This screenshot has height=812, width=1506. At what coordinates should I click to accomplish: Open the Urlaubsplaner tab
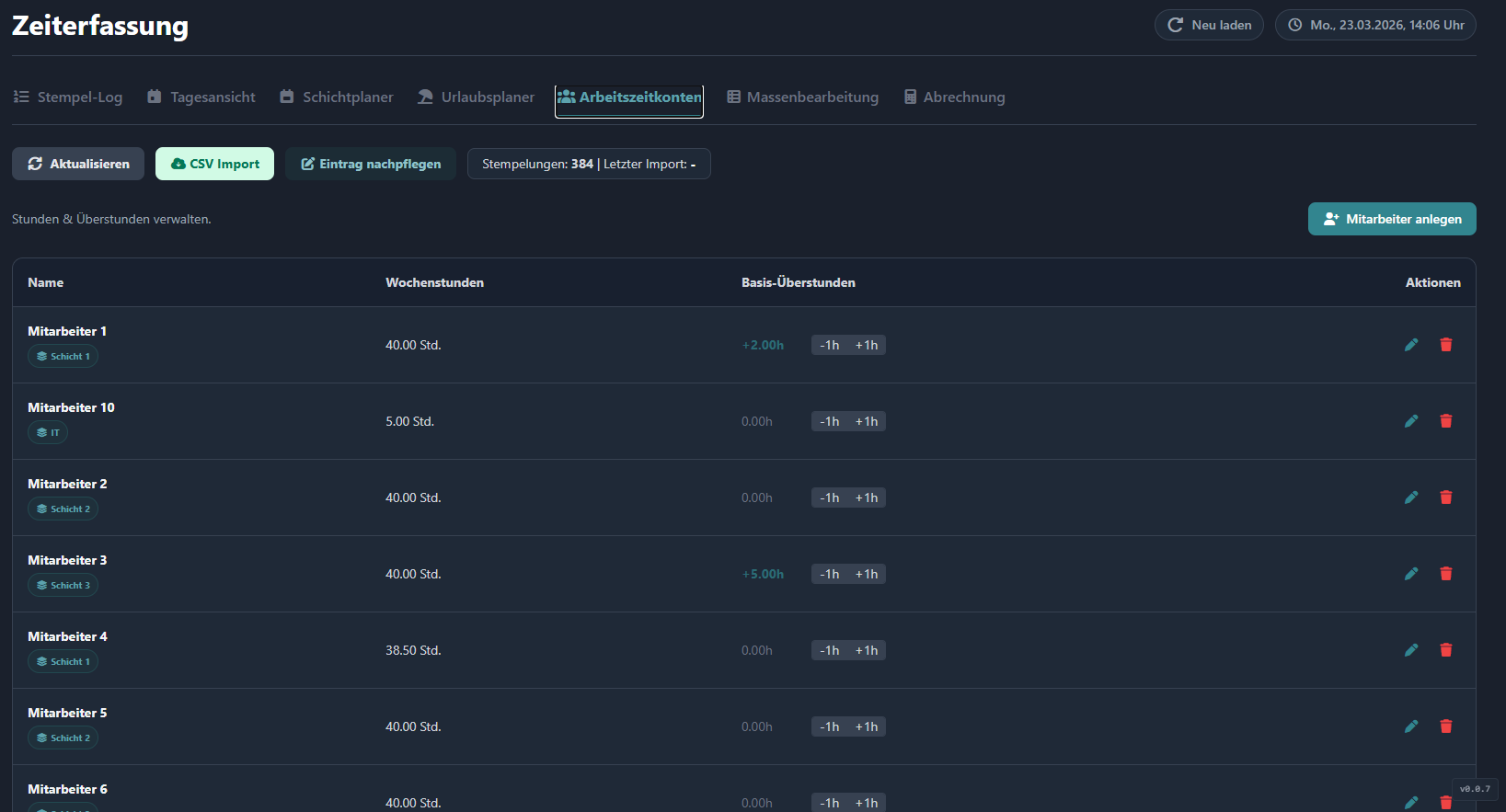point(476,97)
